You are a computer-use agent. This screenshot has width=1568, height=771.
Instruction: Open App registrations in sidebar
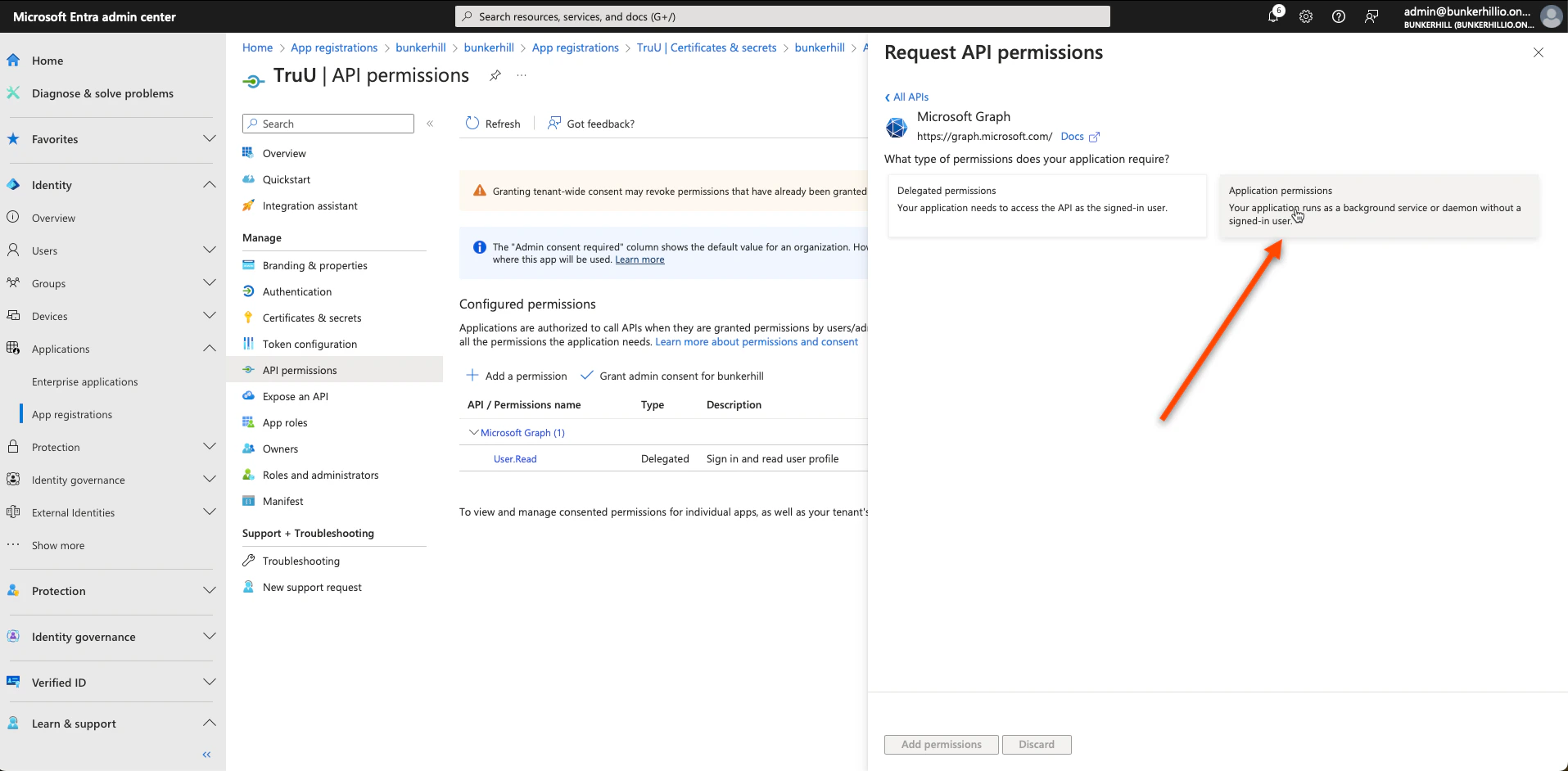[72, 414]
